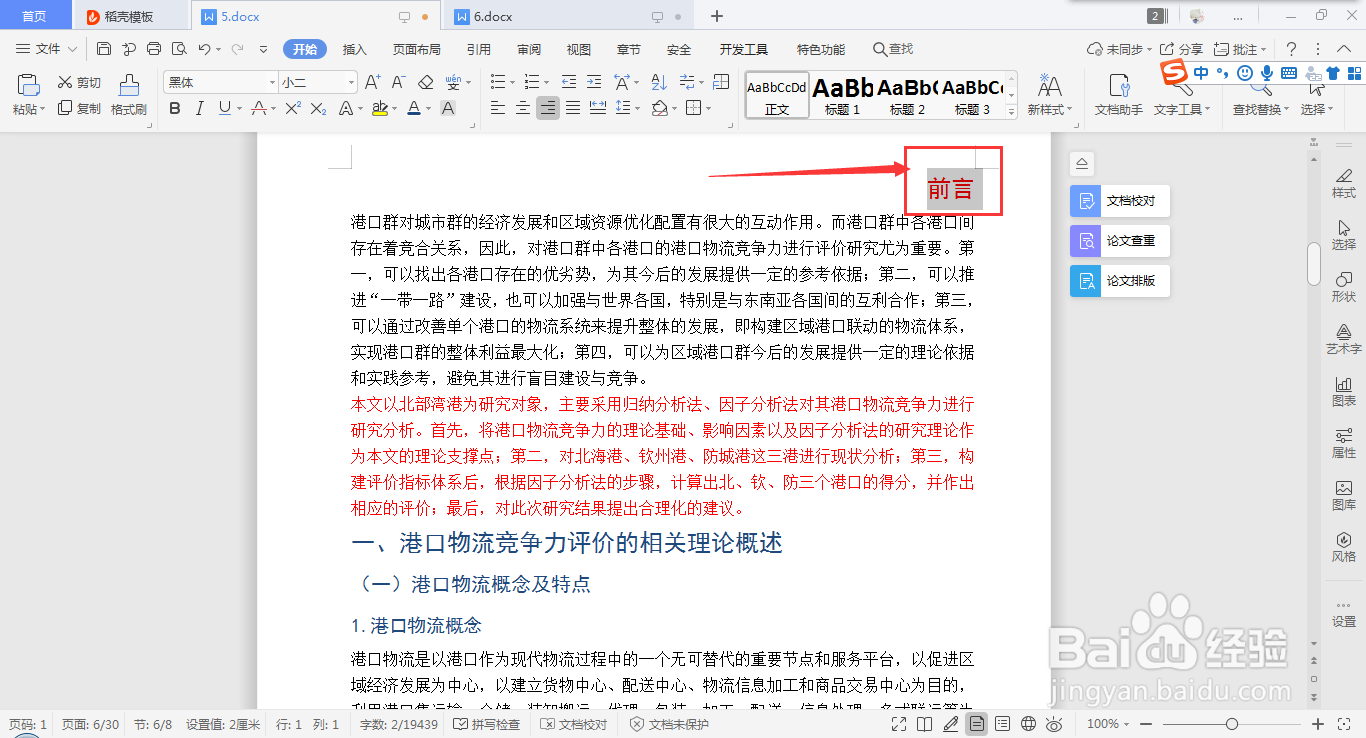Open the 文档校对 (document proofreading) sidebar tool
This screenshot has width=1366, height=738.
coord(1119,200)
